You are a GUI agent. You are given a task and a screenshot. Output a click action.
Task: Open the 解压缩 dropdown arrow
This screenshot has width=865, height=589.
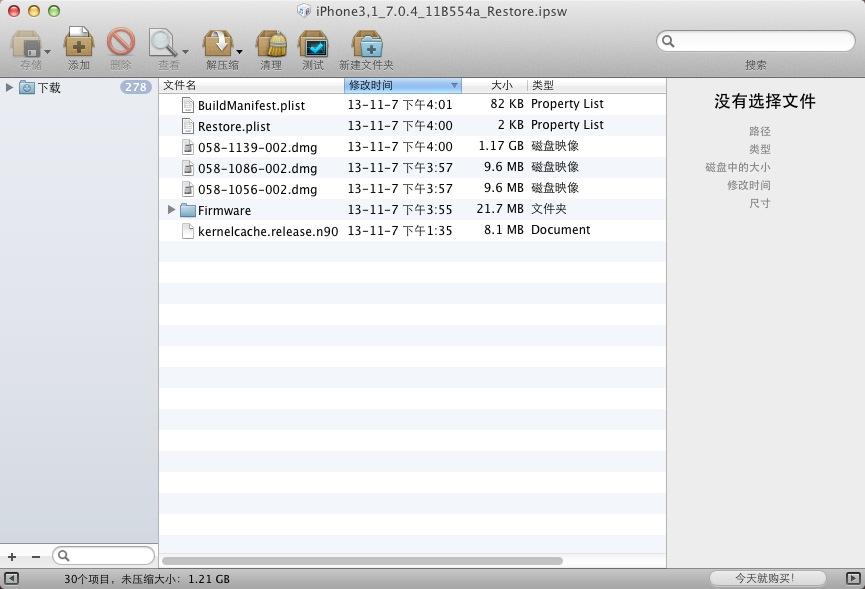pos(239,52)
